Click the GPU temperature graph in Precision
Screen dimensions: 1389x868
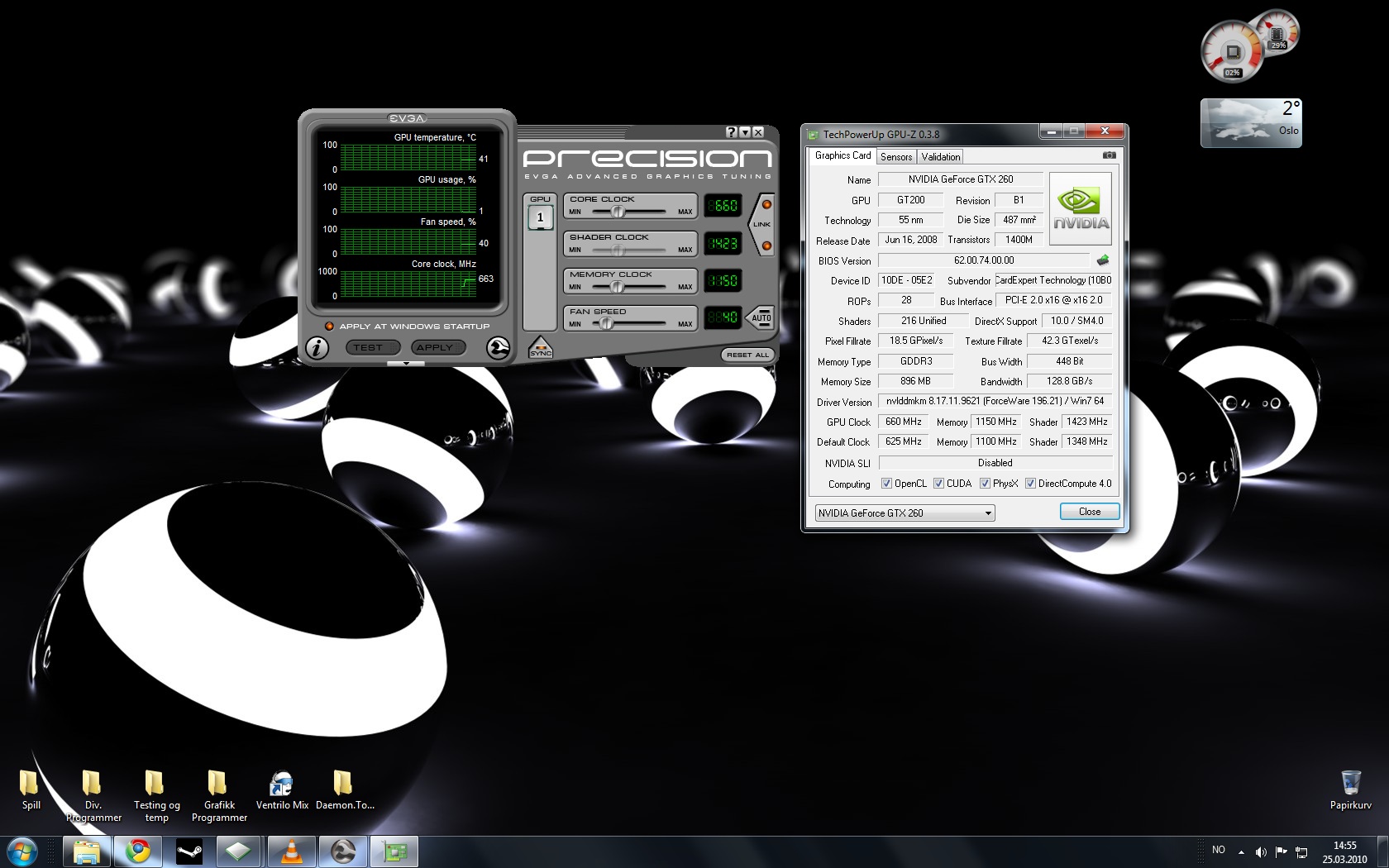[408, 157]
